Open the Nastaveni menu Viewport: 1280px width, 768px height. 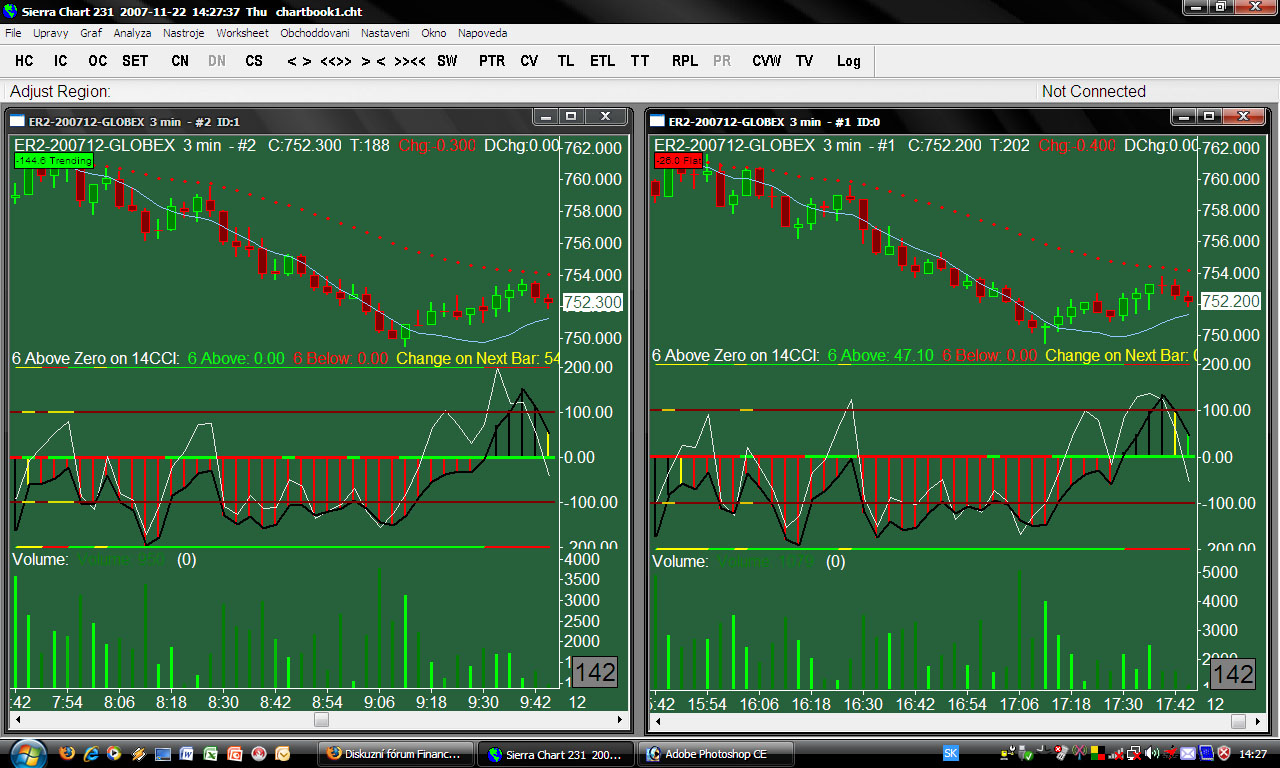click(x=385, y=33)
